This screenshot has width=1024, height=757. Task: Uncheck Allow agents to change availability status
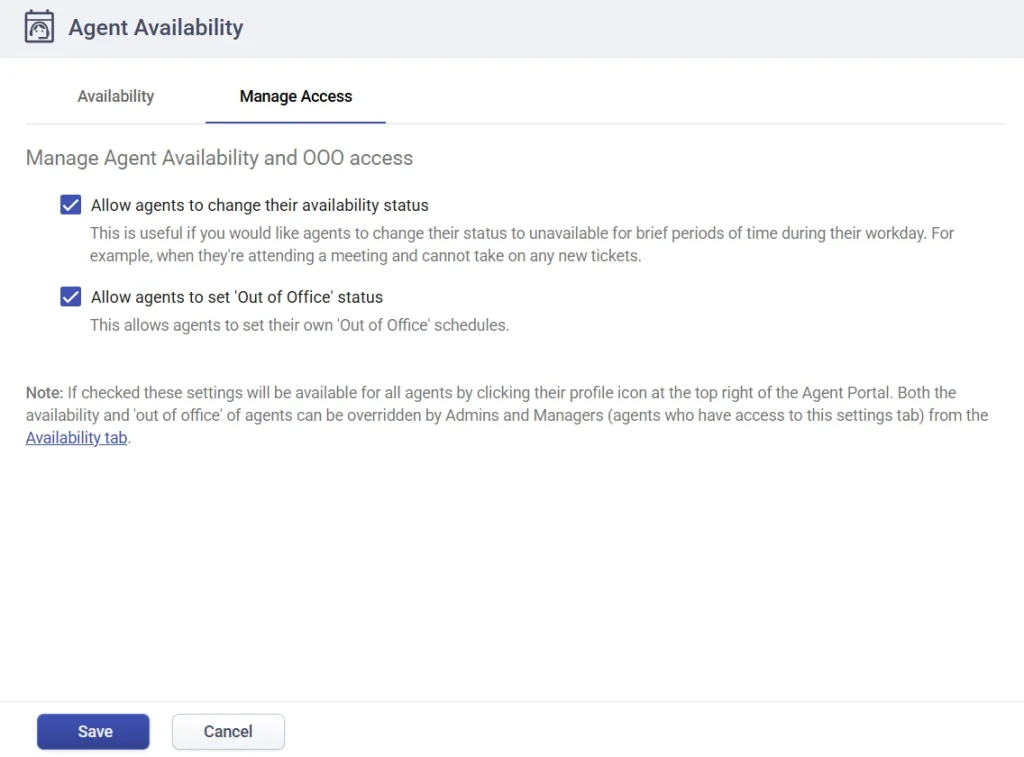pyautogui.click(x=71, y=204)
